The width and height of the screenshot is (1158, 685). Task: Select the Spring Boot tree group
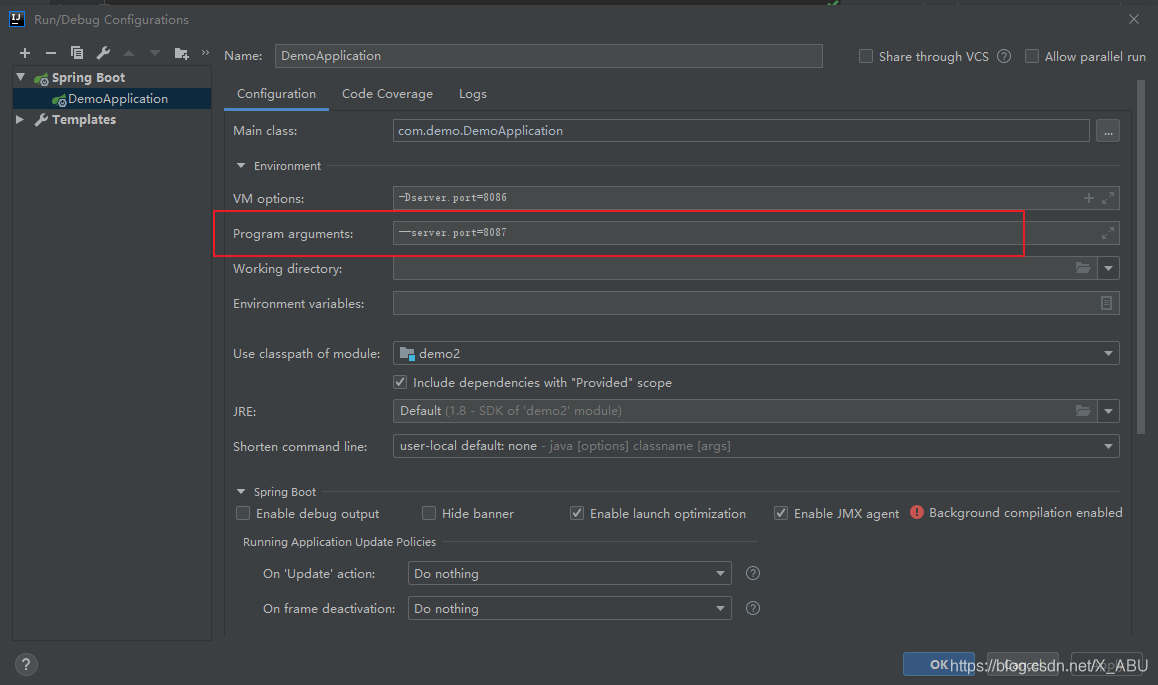pos(88,77)
